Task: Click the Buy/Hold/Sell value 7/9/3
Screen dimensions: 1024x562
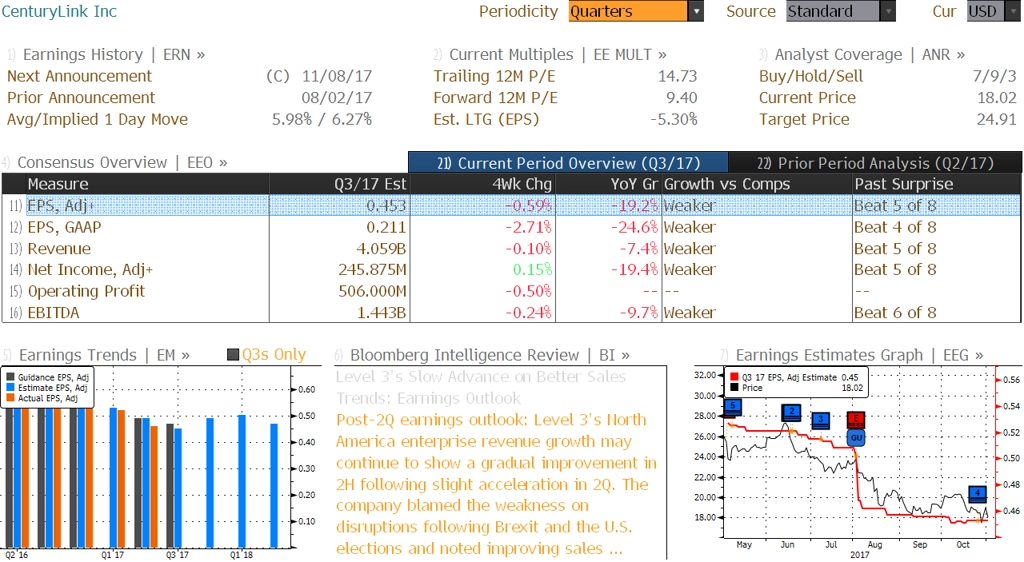Action: click(x=994, y=76)
